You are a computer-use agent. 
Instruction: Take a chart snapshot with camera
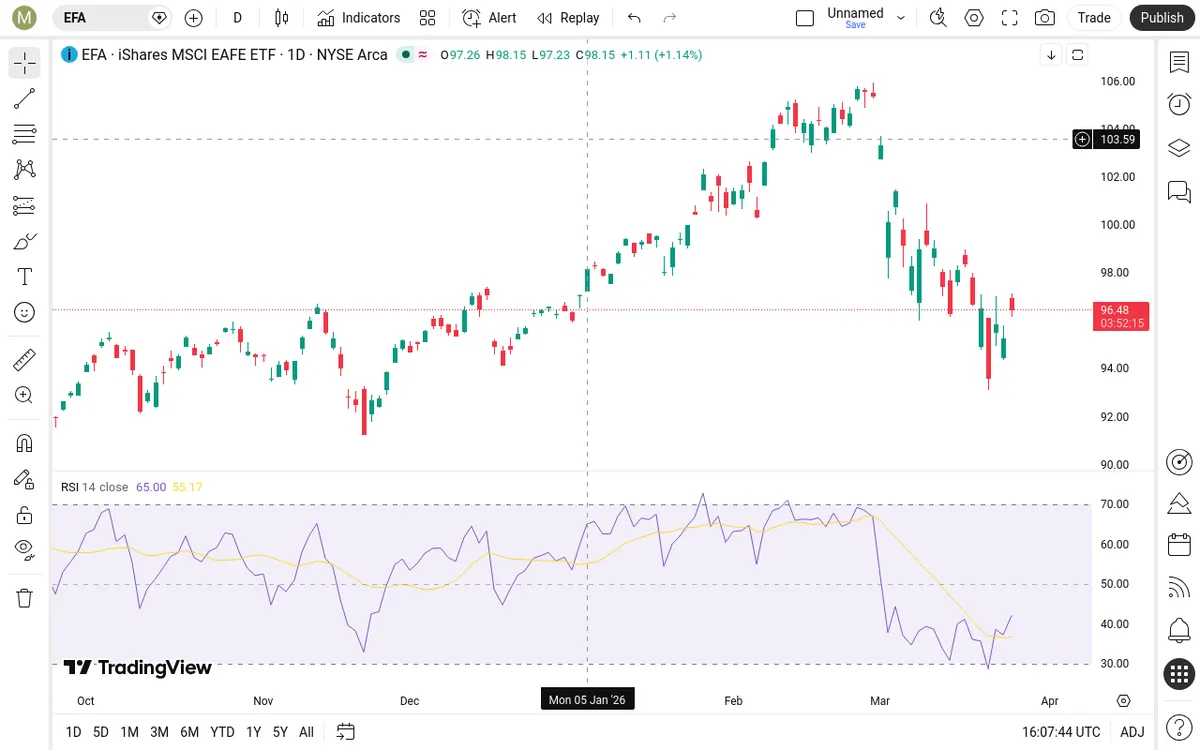pos(1045,18)
